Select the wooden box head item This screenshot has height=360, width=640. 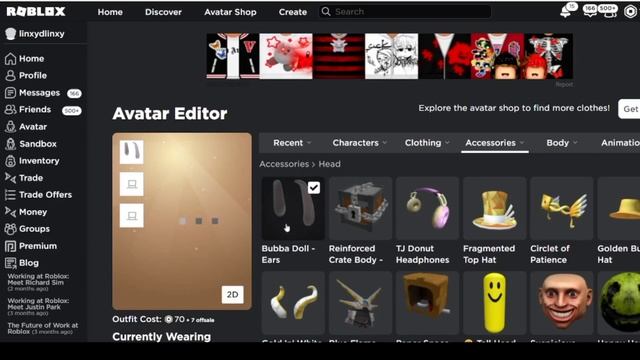tap(427, 303)
